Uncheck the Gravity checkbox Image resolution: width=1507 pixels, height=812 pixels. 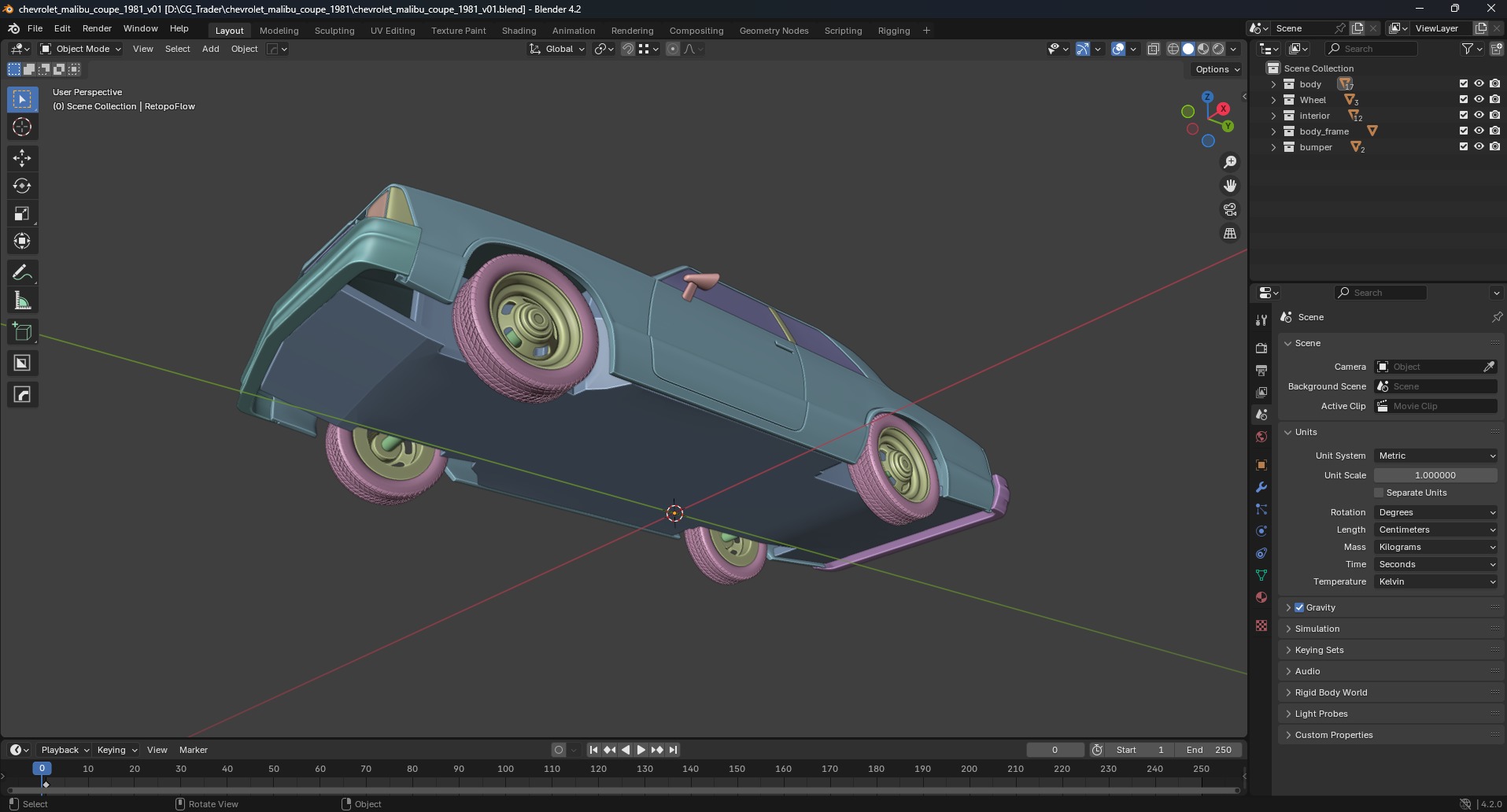pos(1299,607)
